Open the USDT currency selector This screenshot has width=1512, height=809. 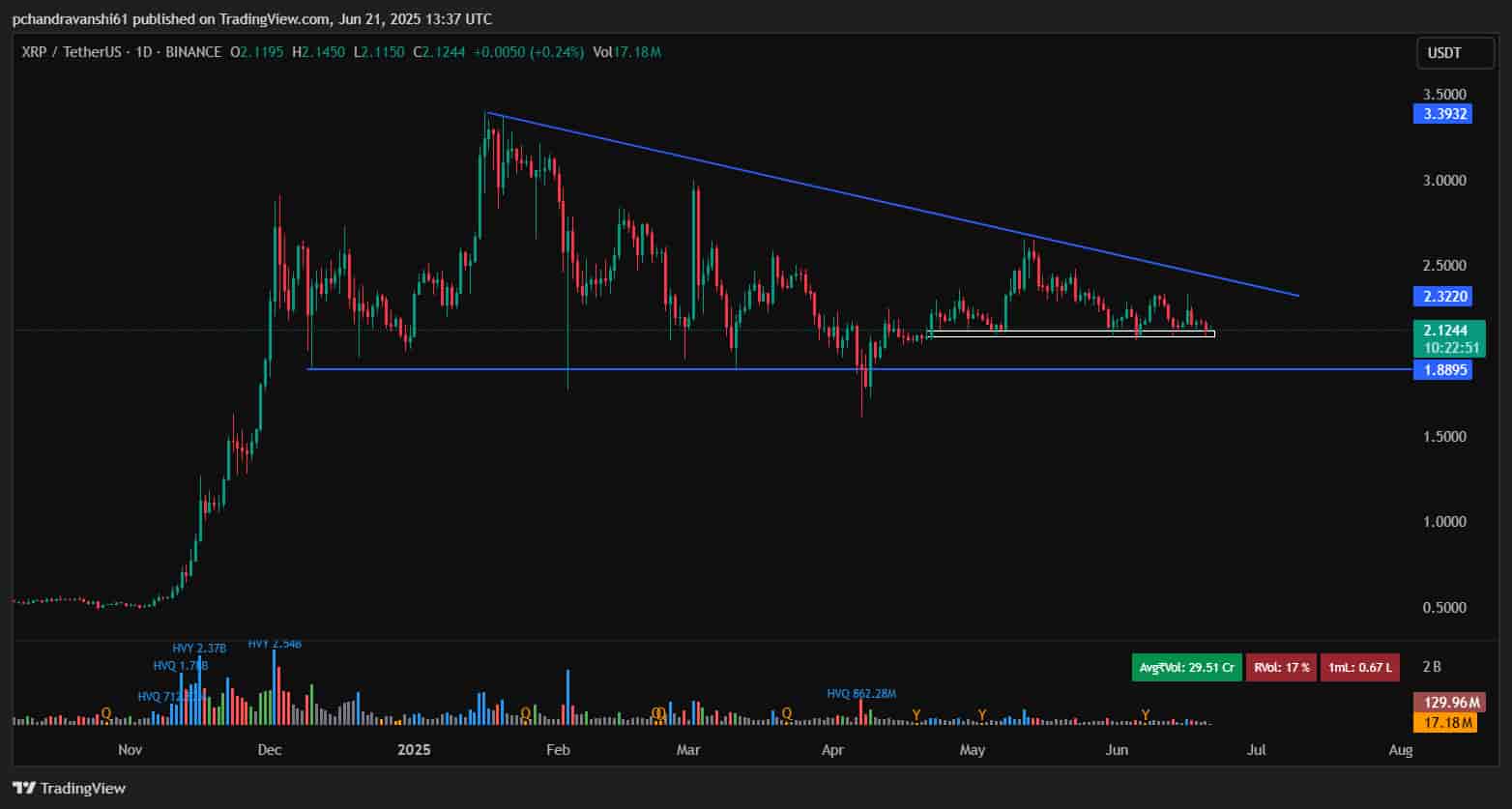click(x=1444, y=53)
